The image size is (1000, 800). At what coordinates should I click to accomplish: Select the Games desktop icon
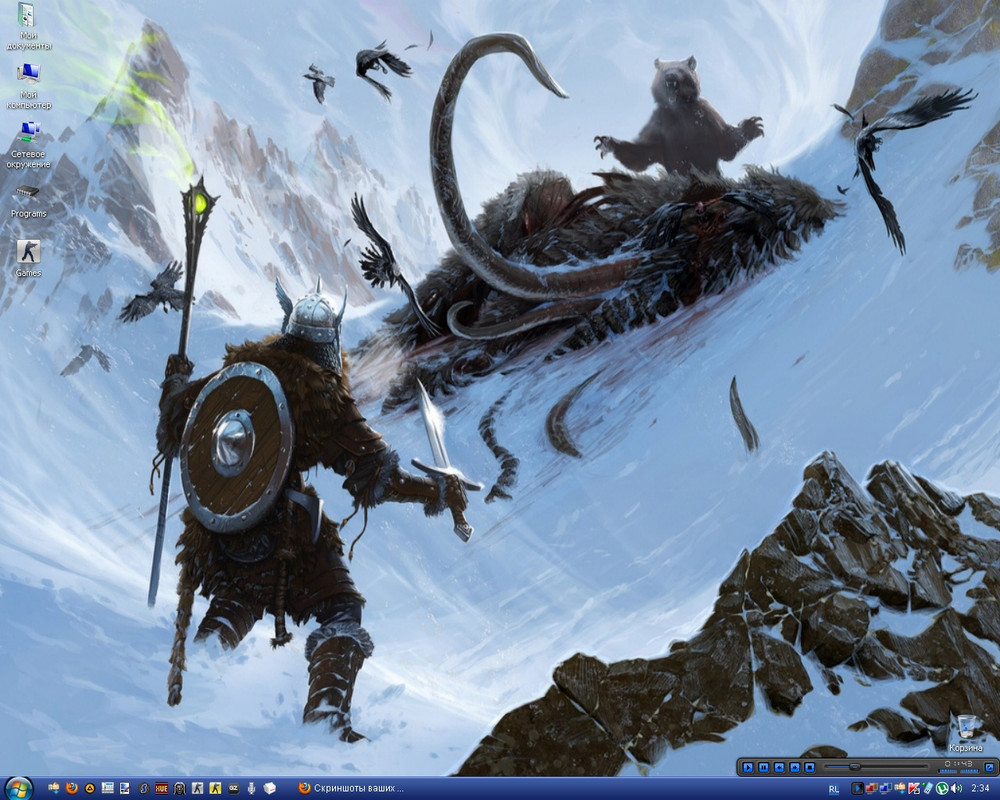point(28,258)
